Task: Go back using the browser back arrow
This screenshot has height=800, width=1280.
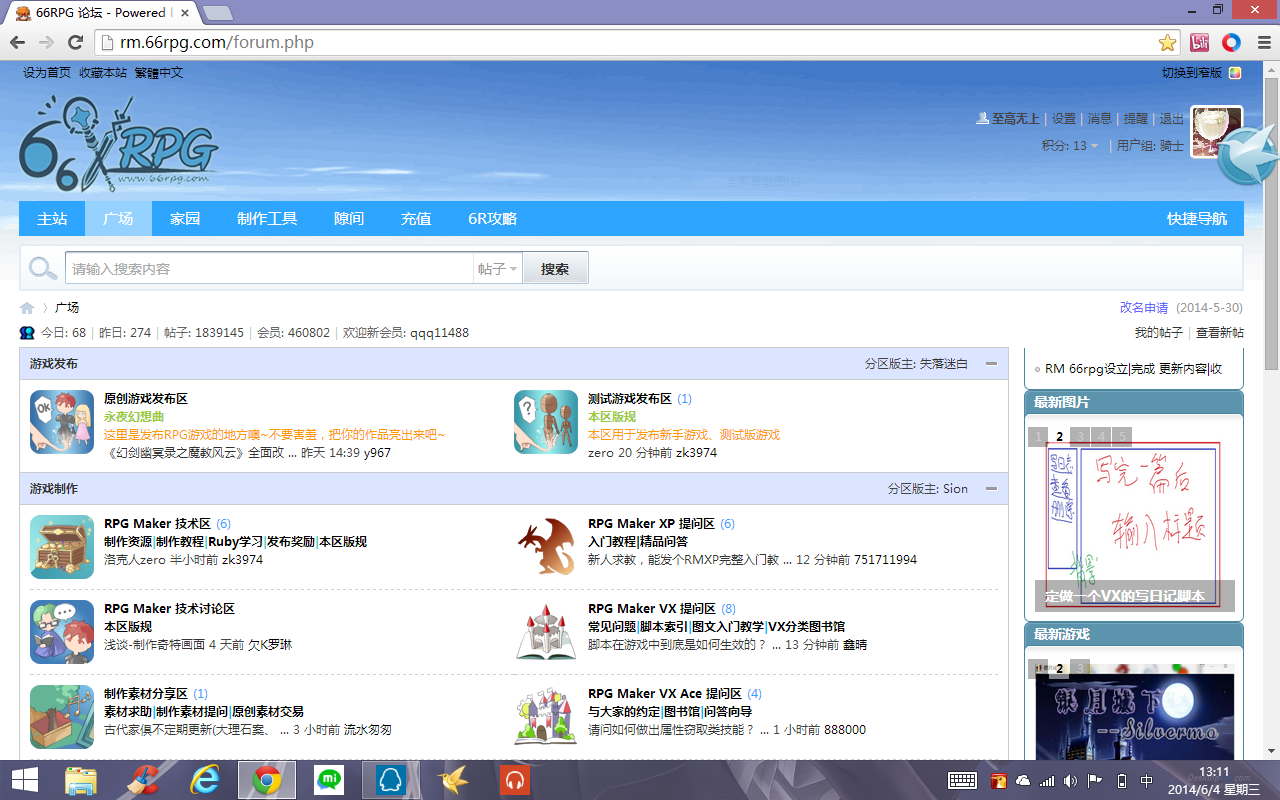Action: point(17,42)
